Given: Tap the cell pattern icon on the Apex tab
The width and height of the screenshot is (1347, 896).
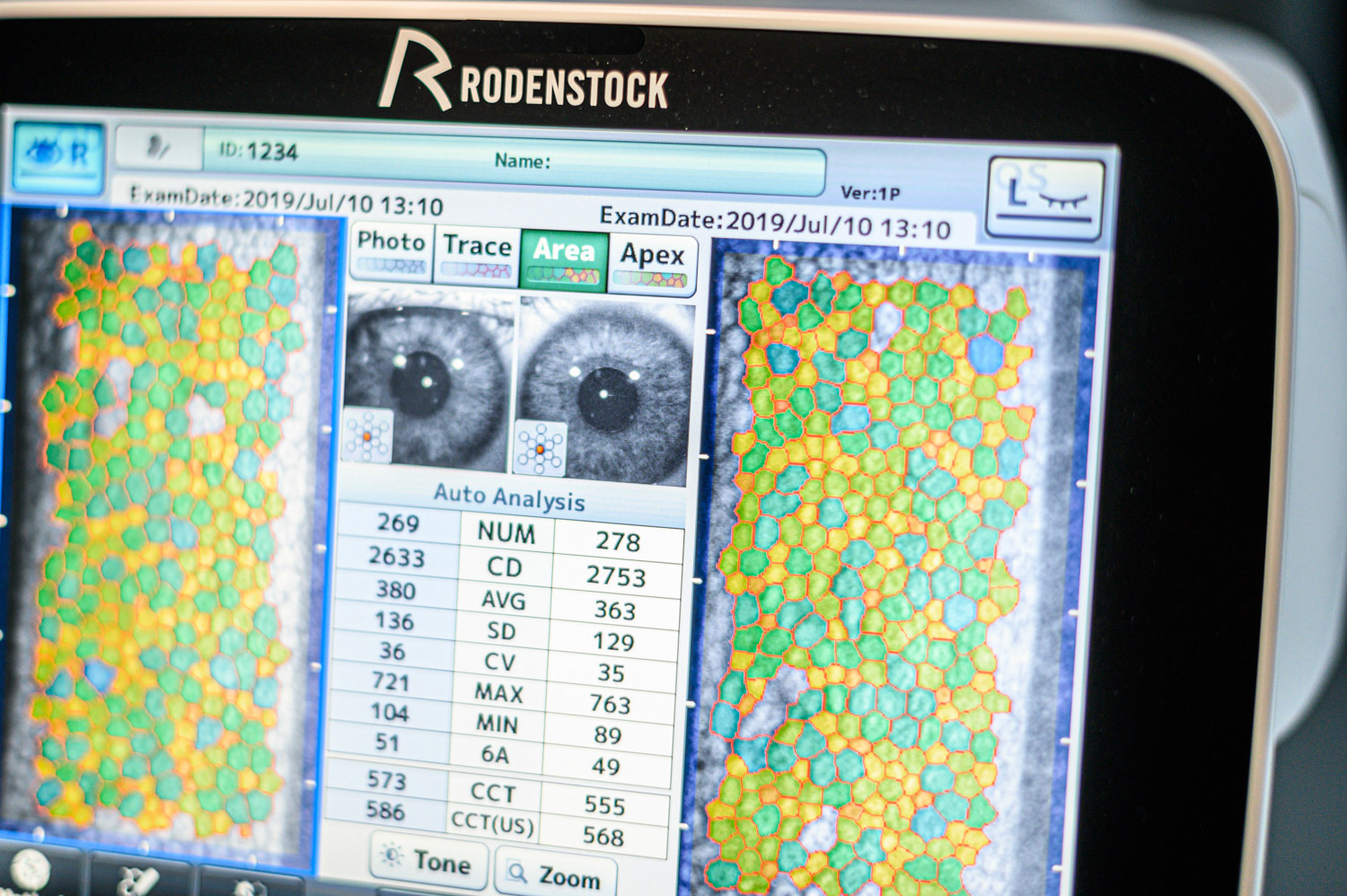Looking at the screenshot, I should pos(648,278).
